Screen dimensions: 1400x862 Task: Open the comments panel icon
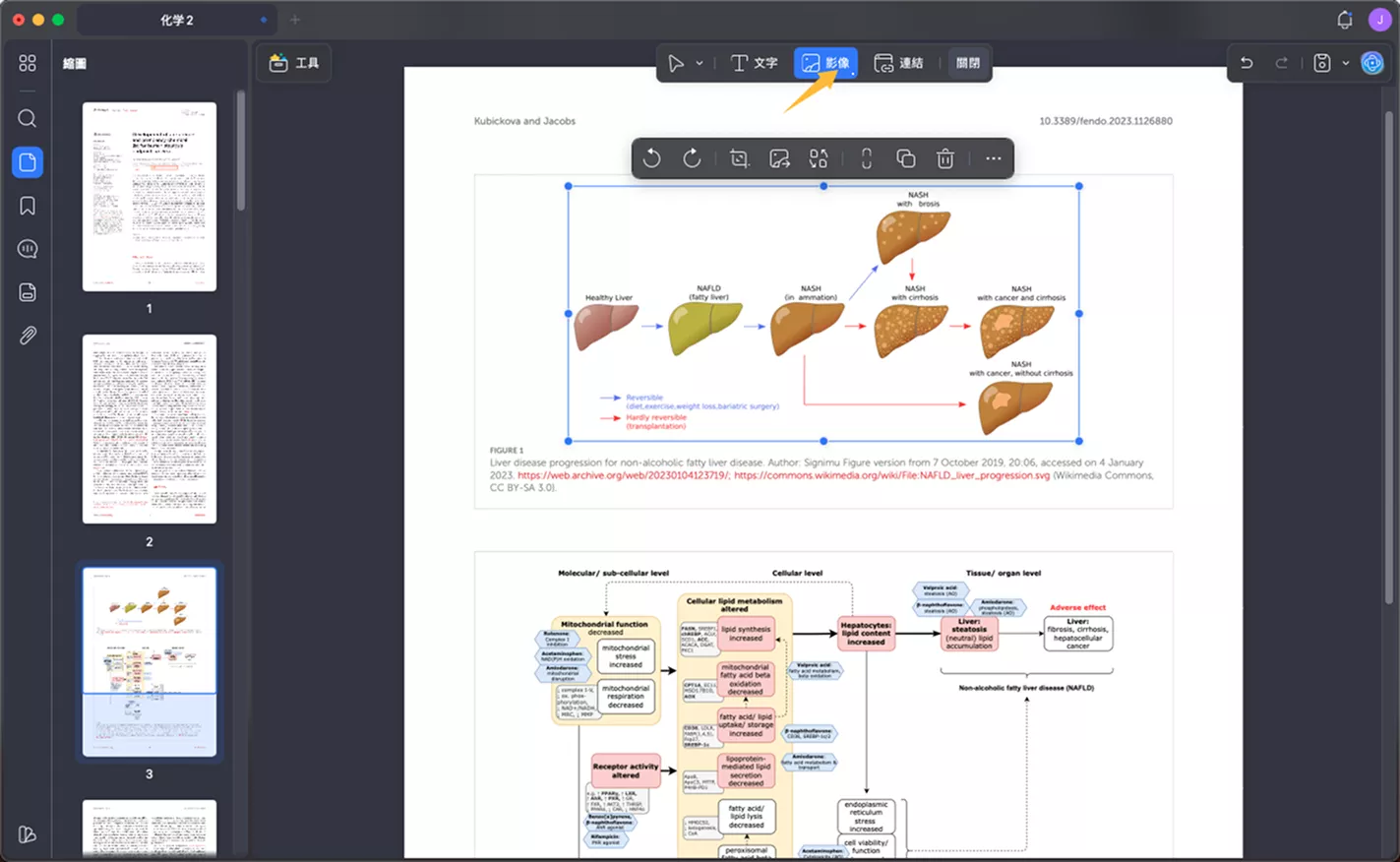tap(28, 249)
